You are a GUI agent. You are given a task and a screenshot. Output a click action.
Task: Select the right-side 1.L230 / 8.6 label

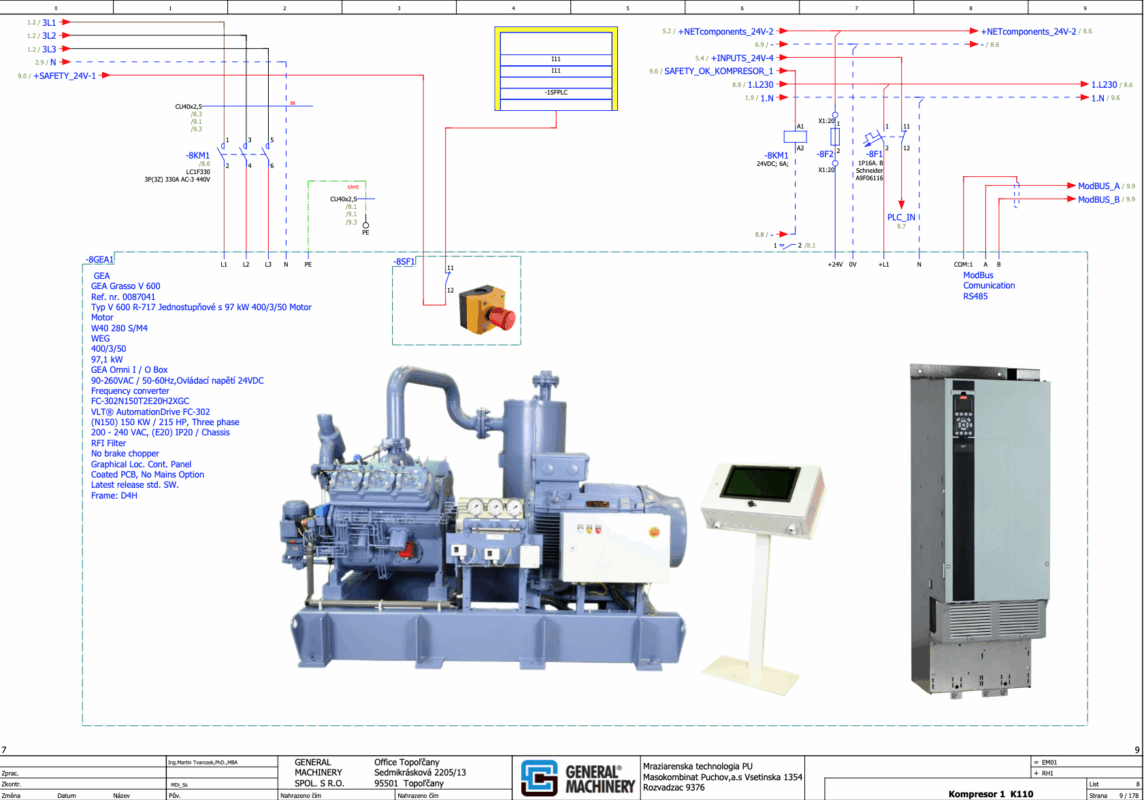pos(1112,85)
